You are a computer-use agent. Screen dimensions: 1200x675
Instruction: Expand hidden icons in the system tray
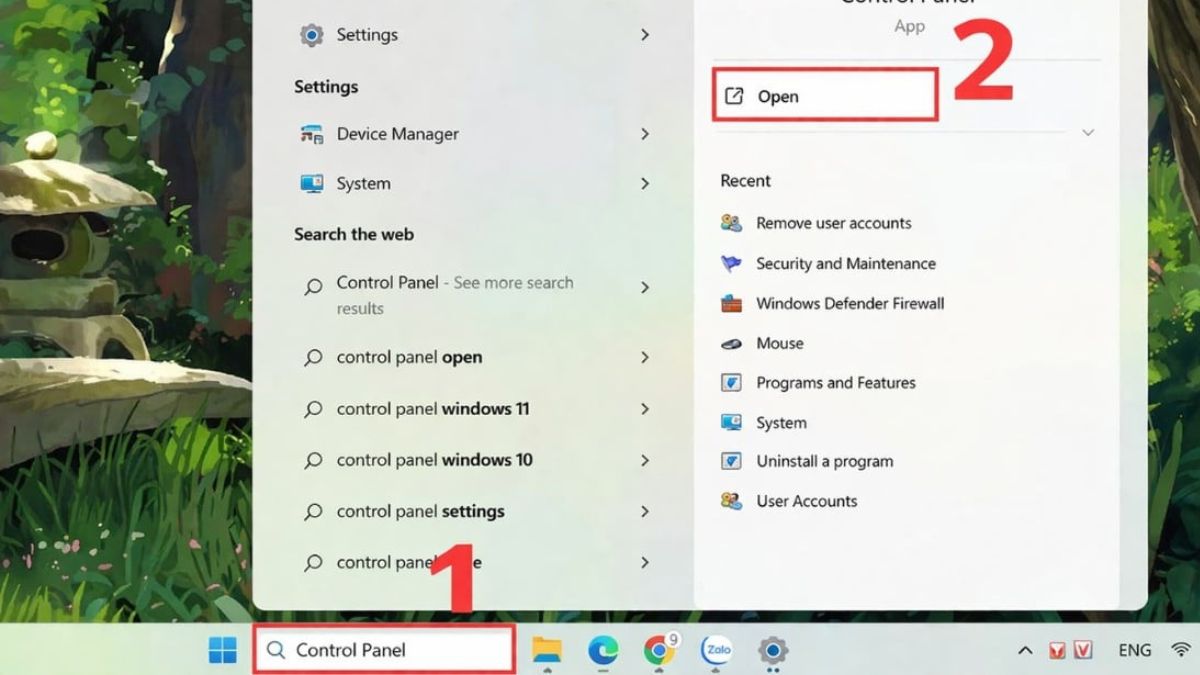(x=1025, y=649)
